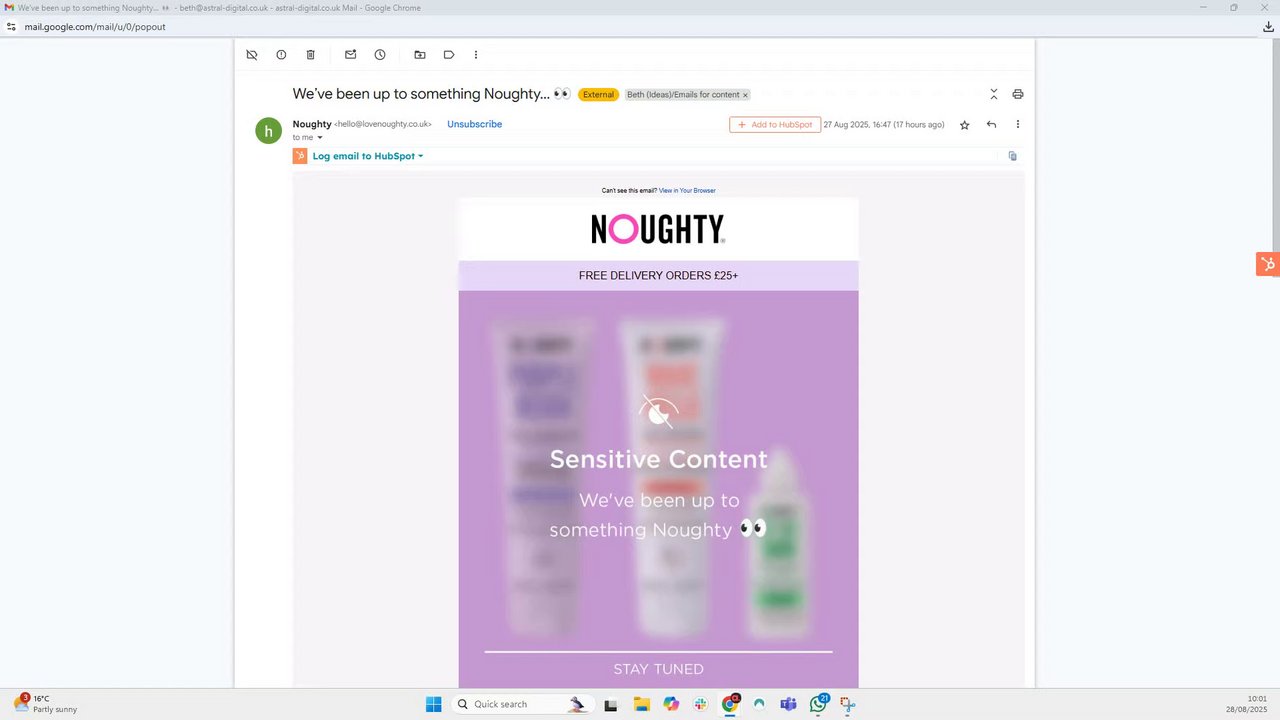Click the sender name Noughty

[312, 124]
